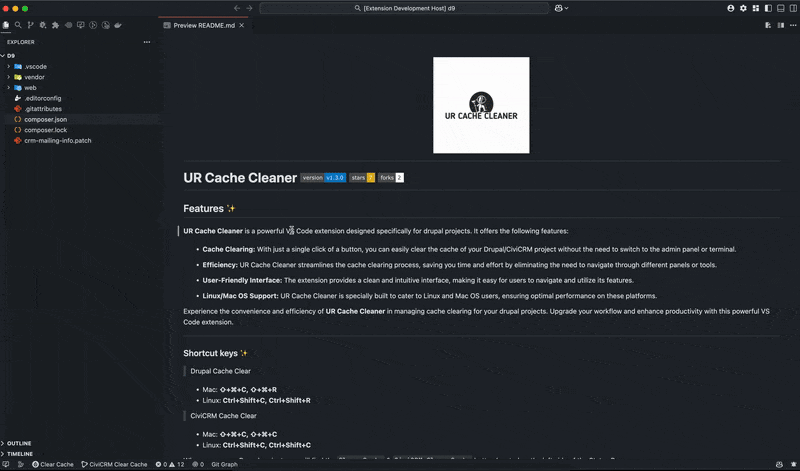Toggle the primary side bar visibility
Screen dimensions: 800x471
[x=768, y=8]
